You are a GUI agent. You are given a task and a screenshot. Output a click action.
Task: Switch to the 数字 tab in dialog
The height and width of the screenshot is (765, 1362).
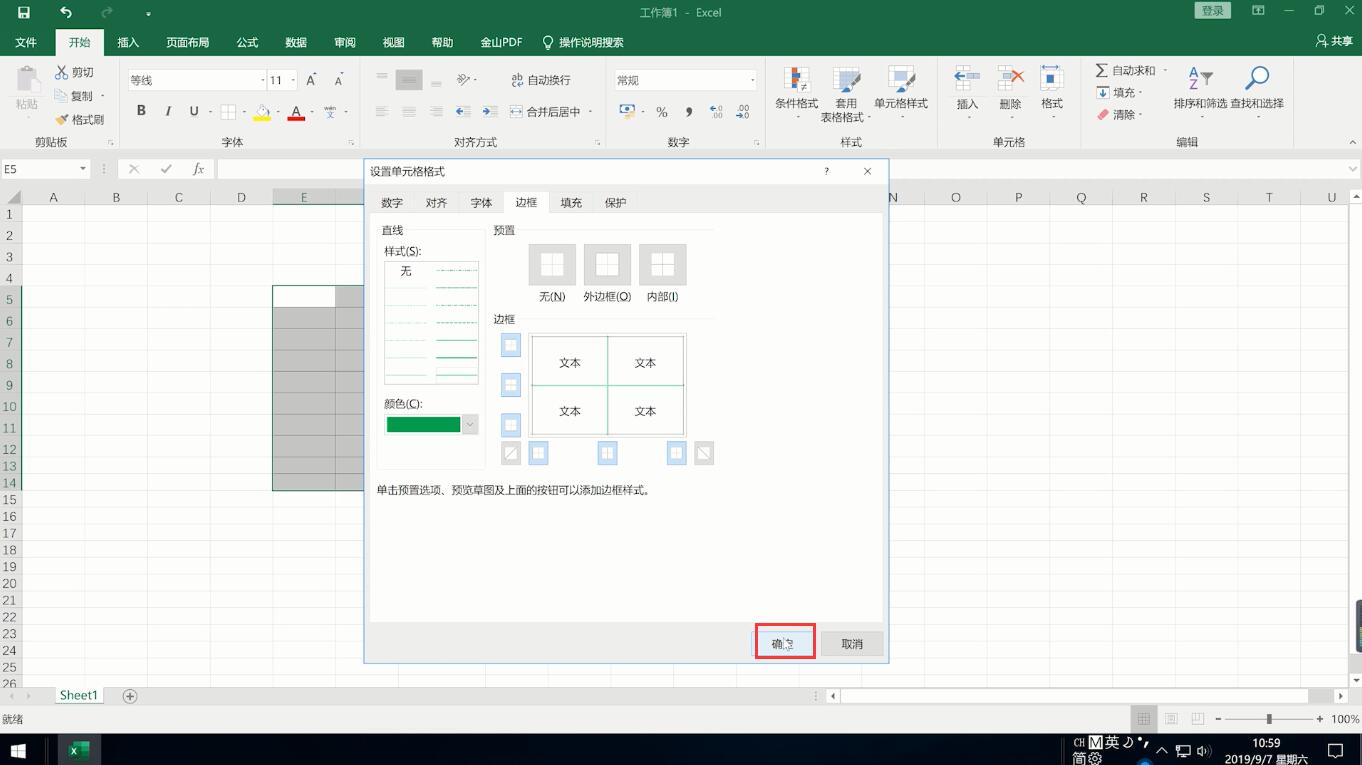point(392,203)
